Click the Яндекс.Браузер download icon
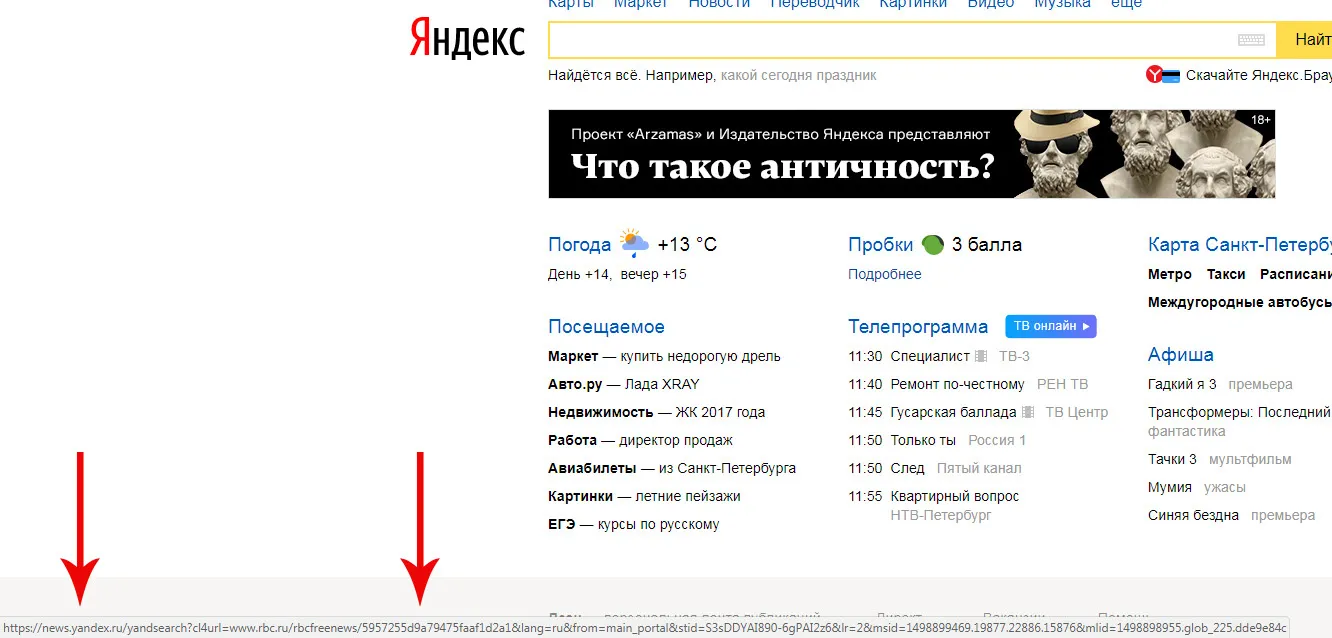 click(x=1163, y=75)
